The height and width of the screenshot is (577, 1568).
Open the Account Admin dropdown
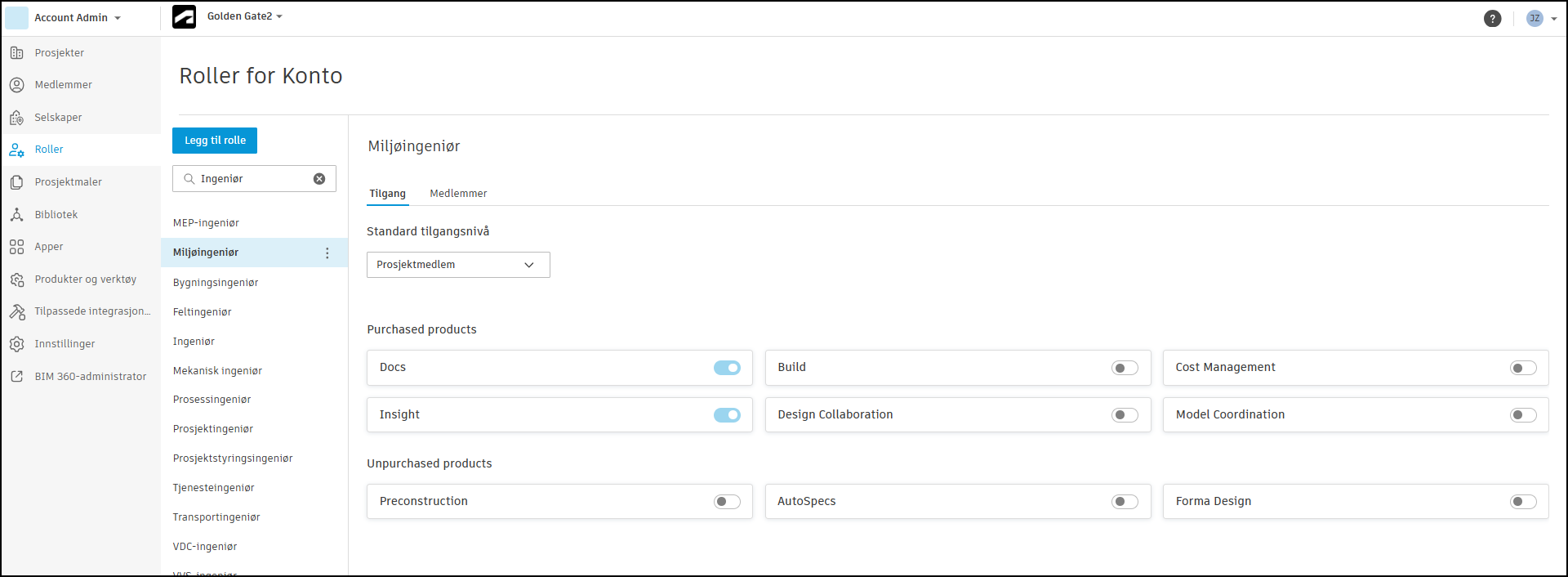pos(77,18)
